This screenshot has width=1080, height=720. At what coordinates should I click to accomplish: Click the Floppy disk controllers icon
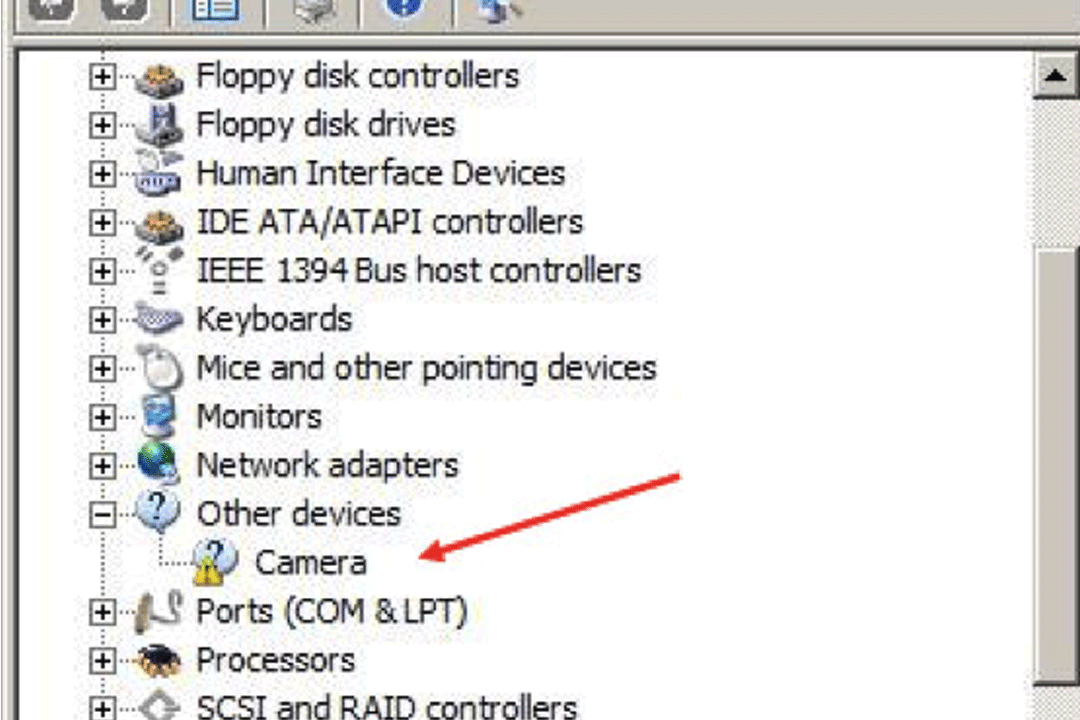pos(159,77)
